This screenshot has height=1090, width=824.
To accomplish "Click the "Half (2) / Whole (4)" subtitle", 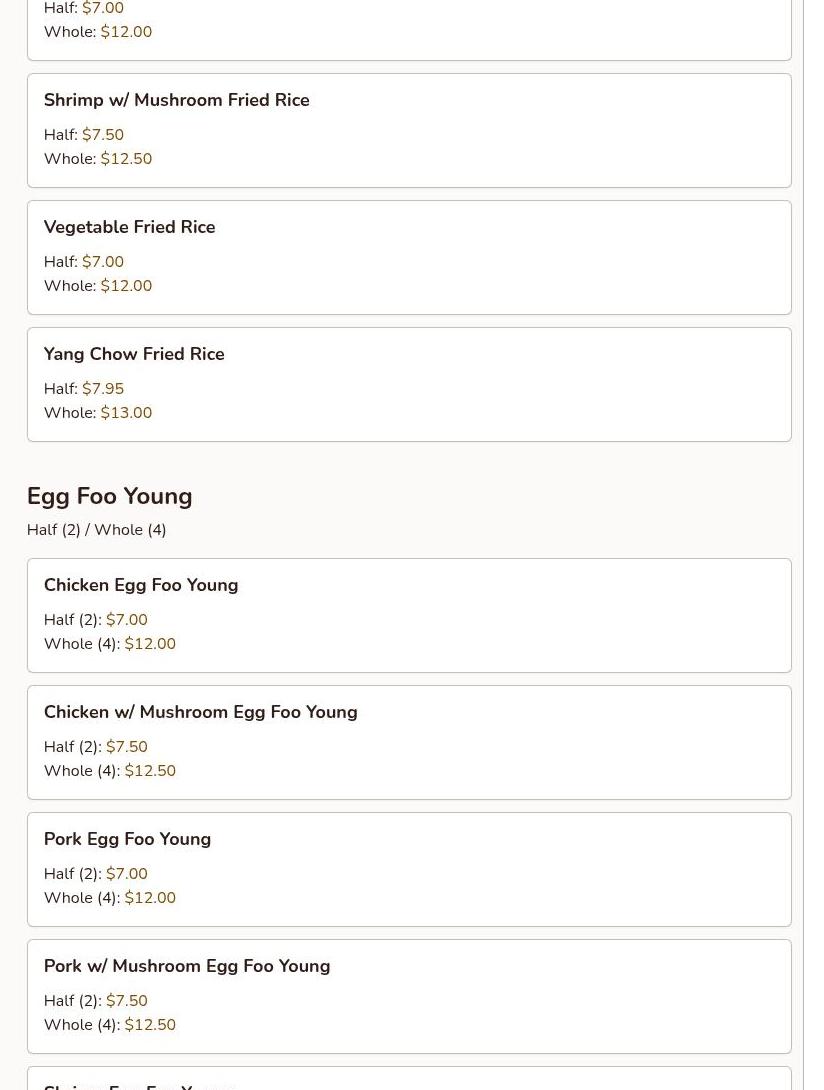I will [96, 530].
